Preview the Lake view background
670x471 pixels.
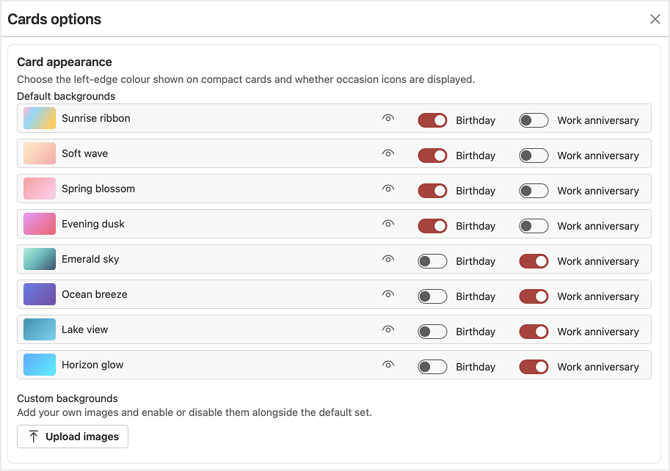388,330
